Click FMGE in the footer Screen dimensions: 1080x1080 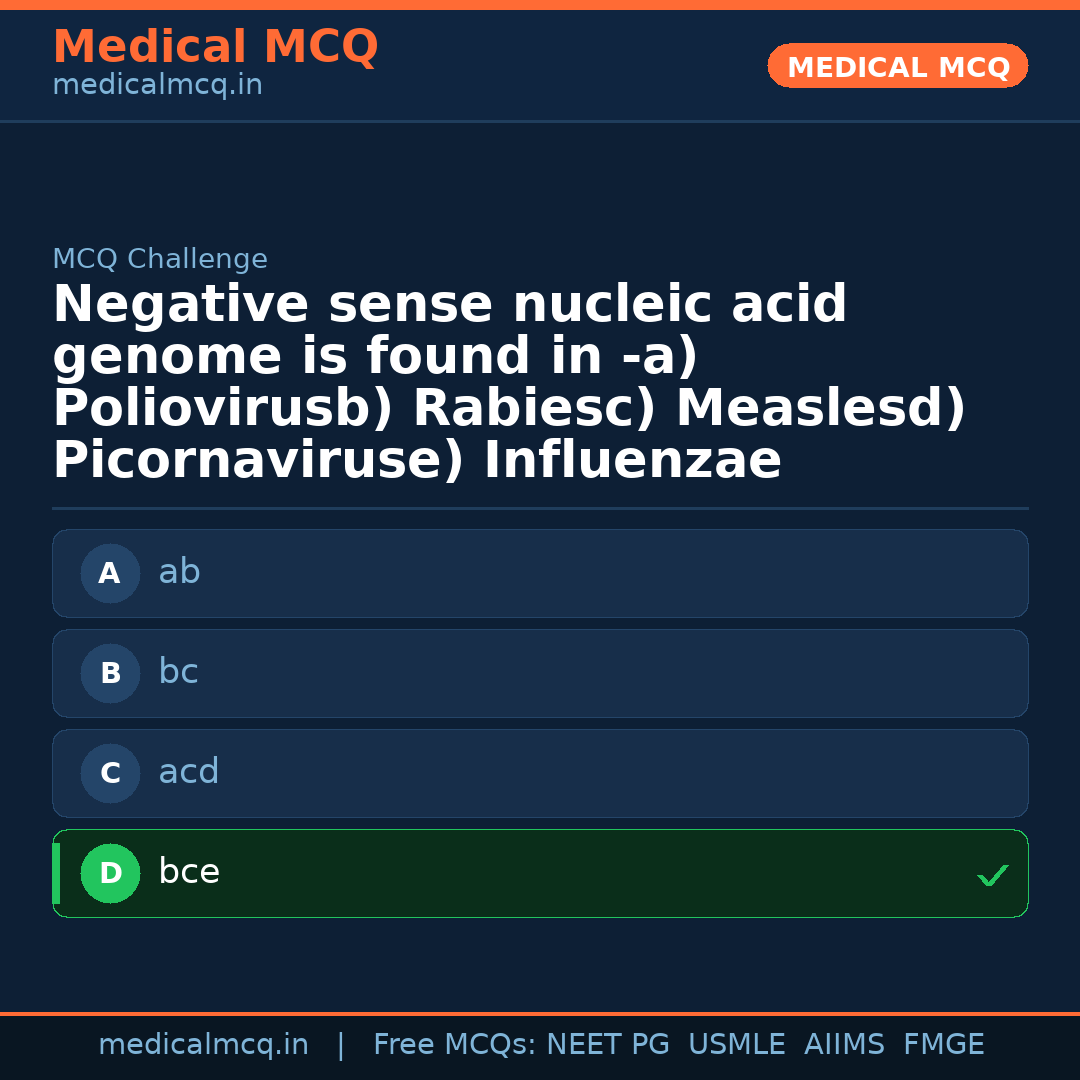tap(943, 1045)
